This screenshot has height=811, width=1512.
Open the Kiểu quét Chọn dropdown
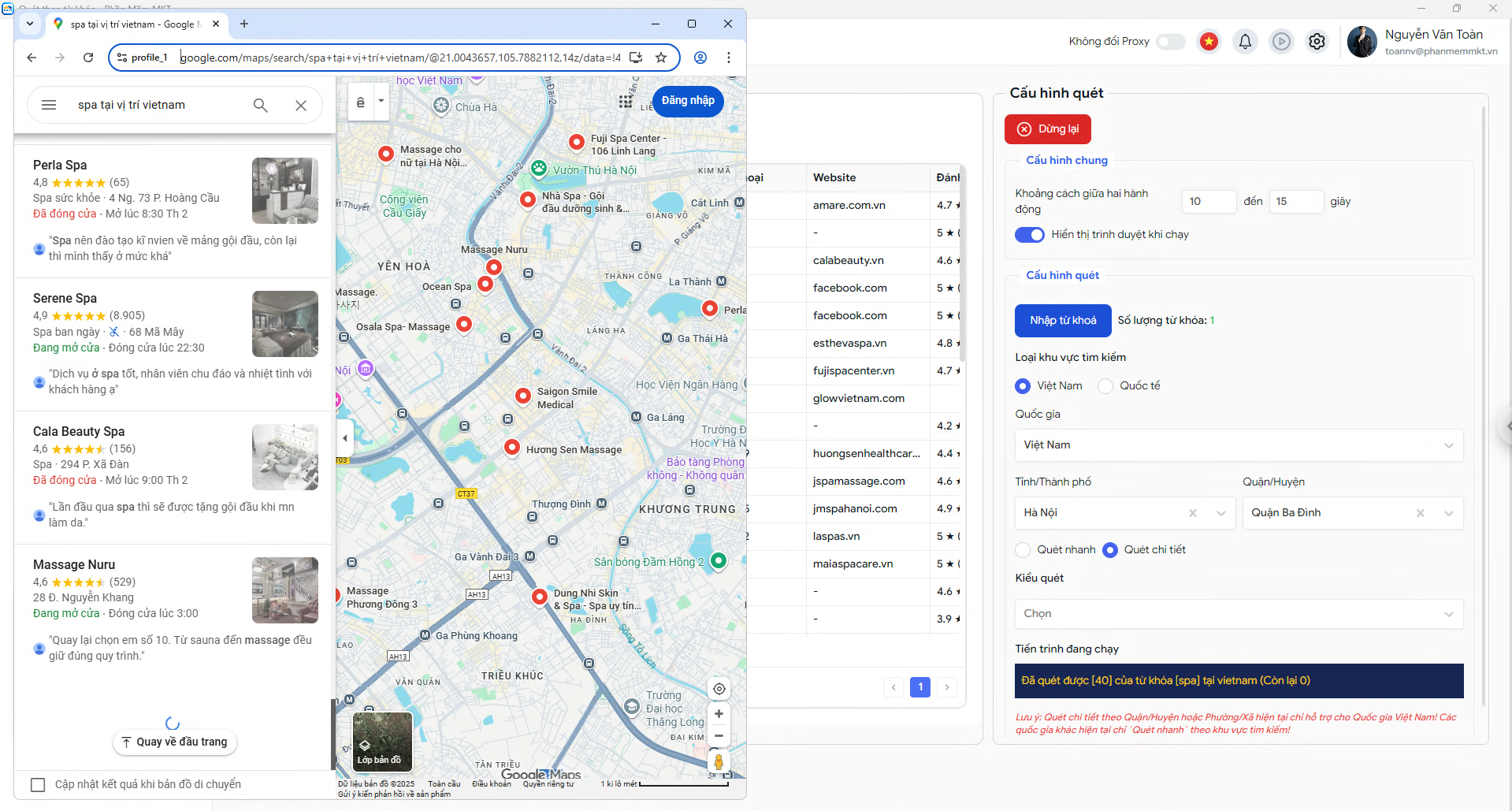pyautogui.click(x=1239, y=614)
